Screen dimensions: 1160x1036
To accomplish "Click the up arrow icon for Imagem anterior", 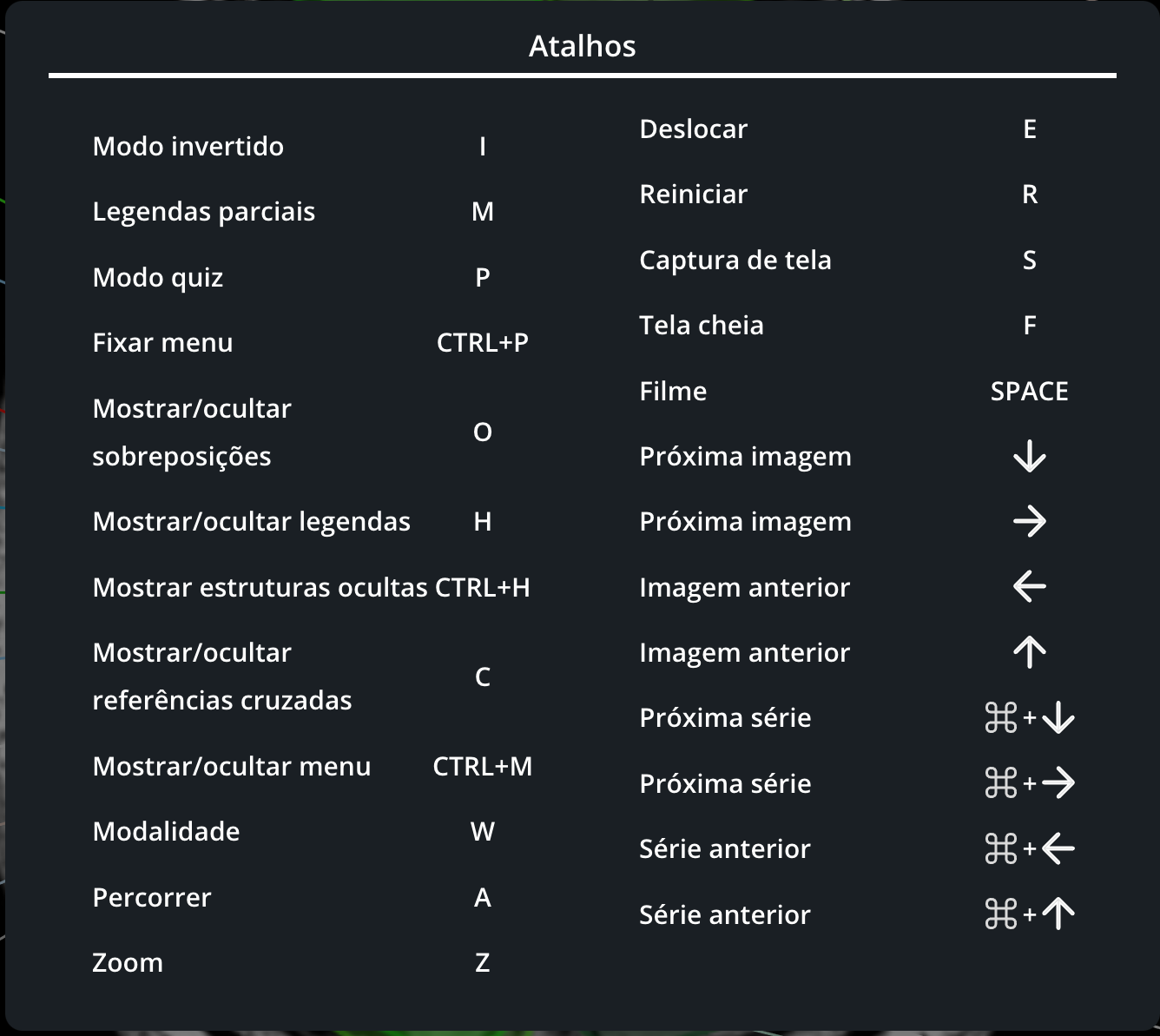I will [x=1030, y=652].
